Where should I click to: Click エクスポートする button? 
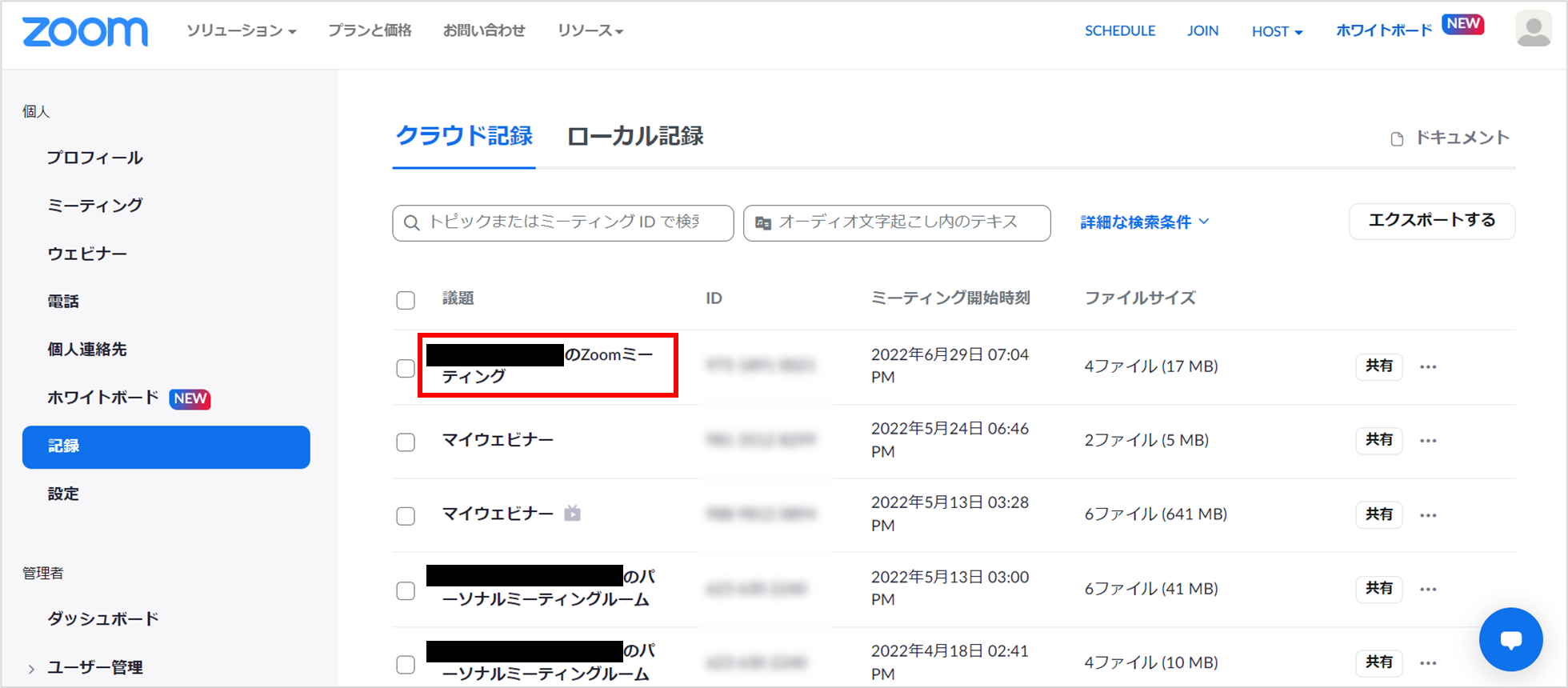click(1432, 221)
